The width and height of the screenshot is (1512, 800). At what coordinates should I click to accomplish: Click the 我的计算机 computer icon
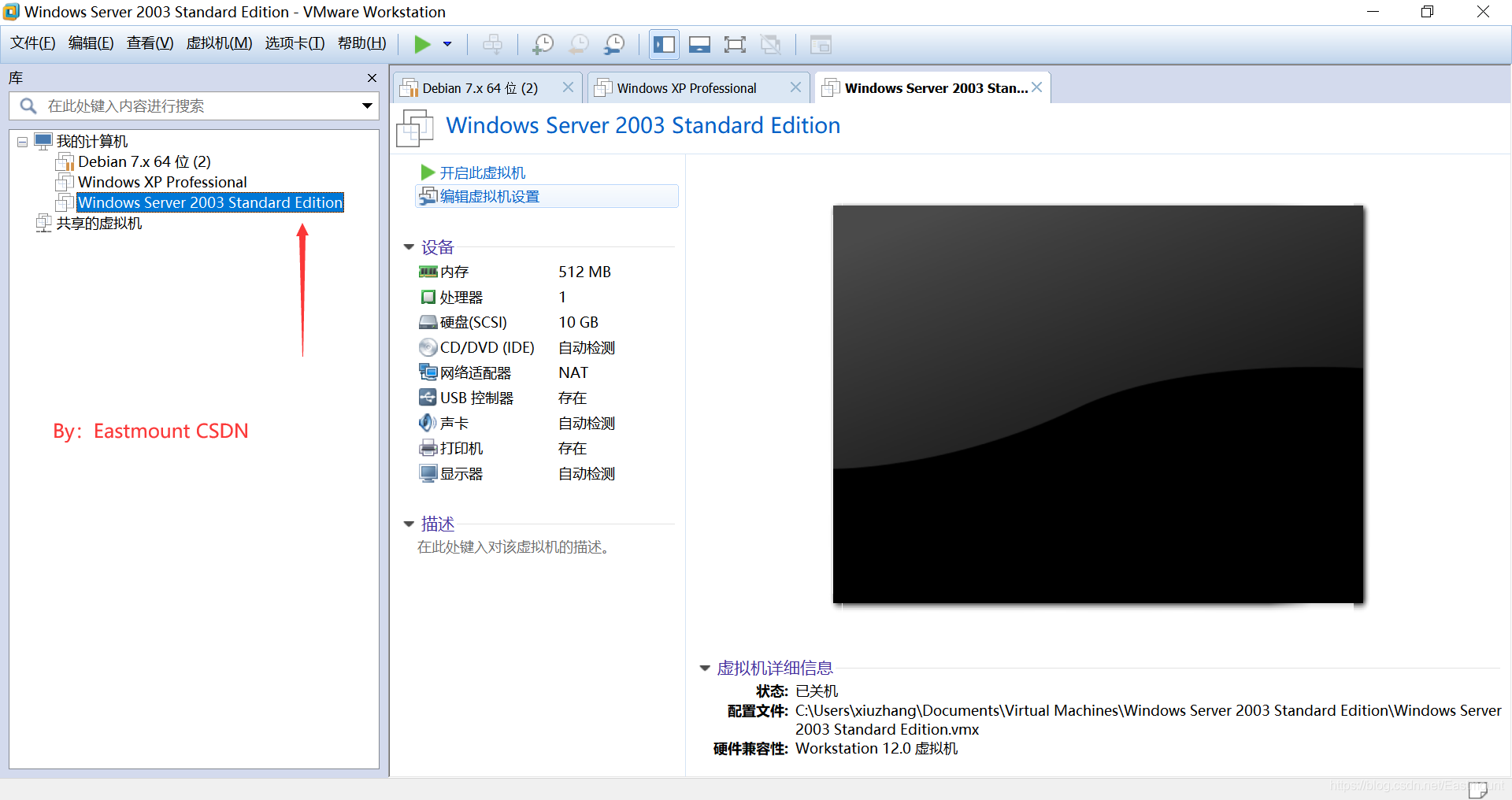(43, 142)
